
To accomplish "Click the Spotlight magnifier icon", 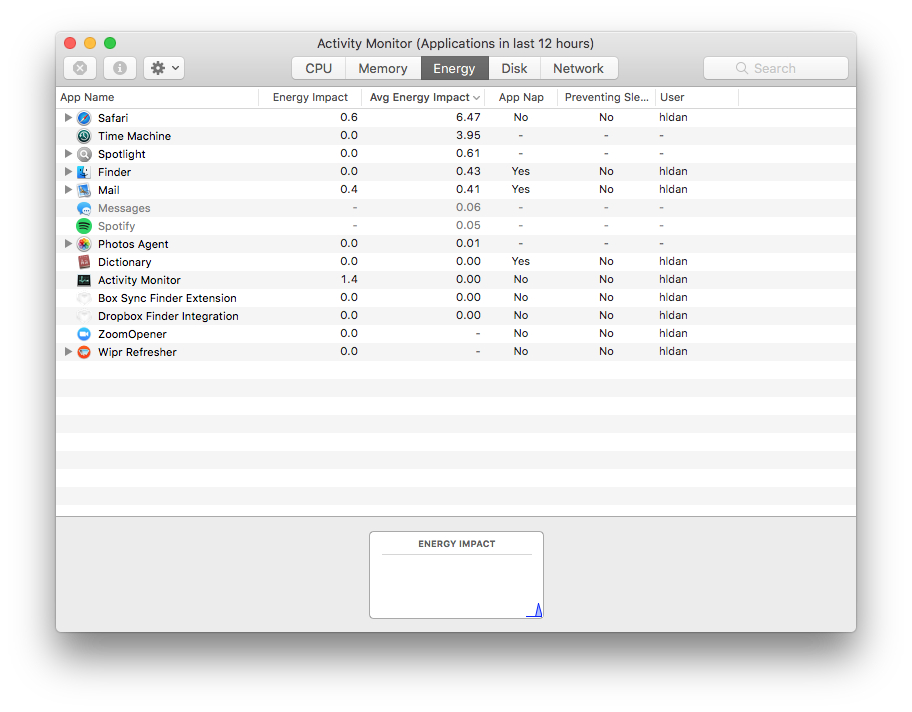I will pyautogui.click(x=84, y=154).
